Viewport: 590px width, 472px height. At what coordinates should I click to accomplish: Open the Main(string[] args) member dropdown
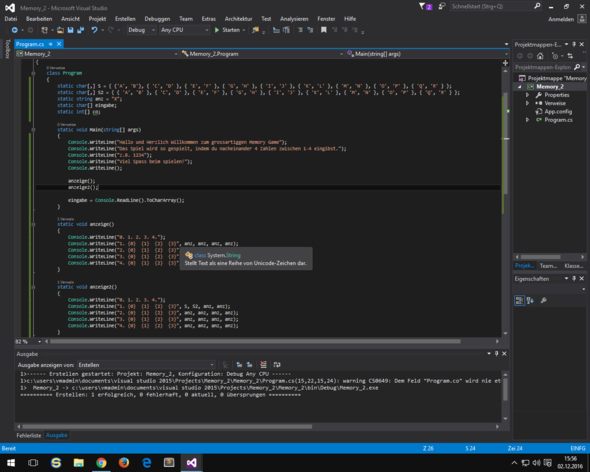click(427, 54)
